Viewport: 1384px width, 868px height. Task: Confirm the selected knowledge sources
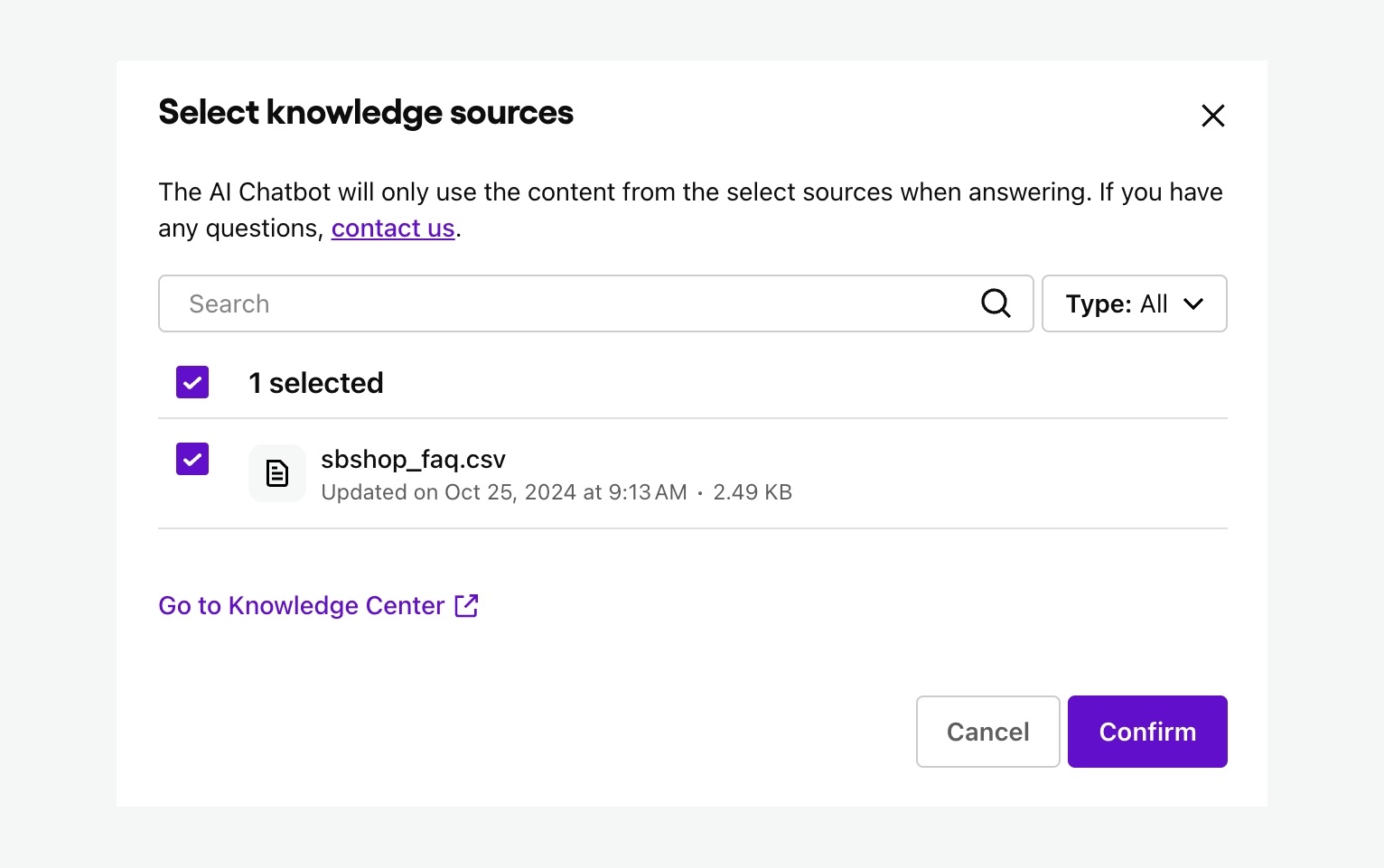click(x=1146, y=732)
